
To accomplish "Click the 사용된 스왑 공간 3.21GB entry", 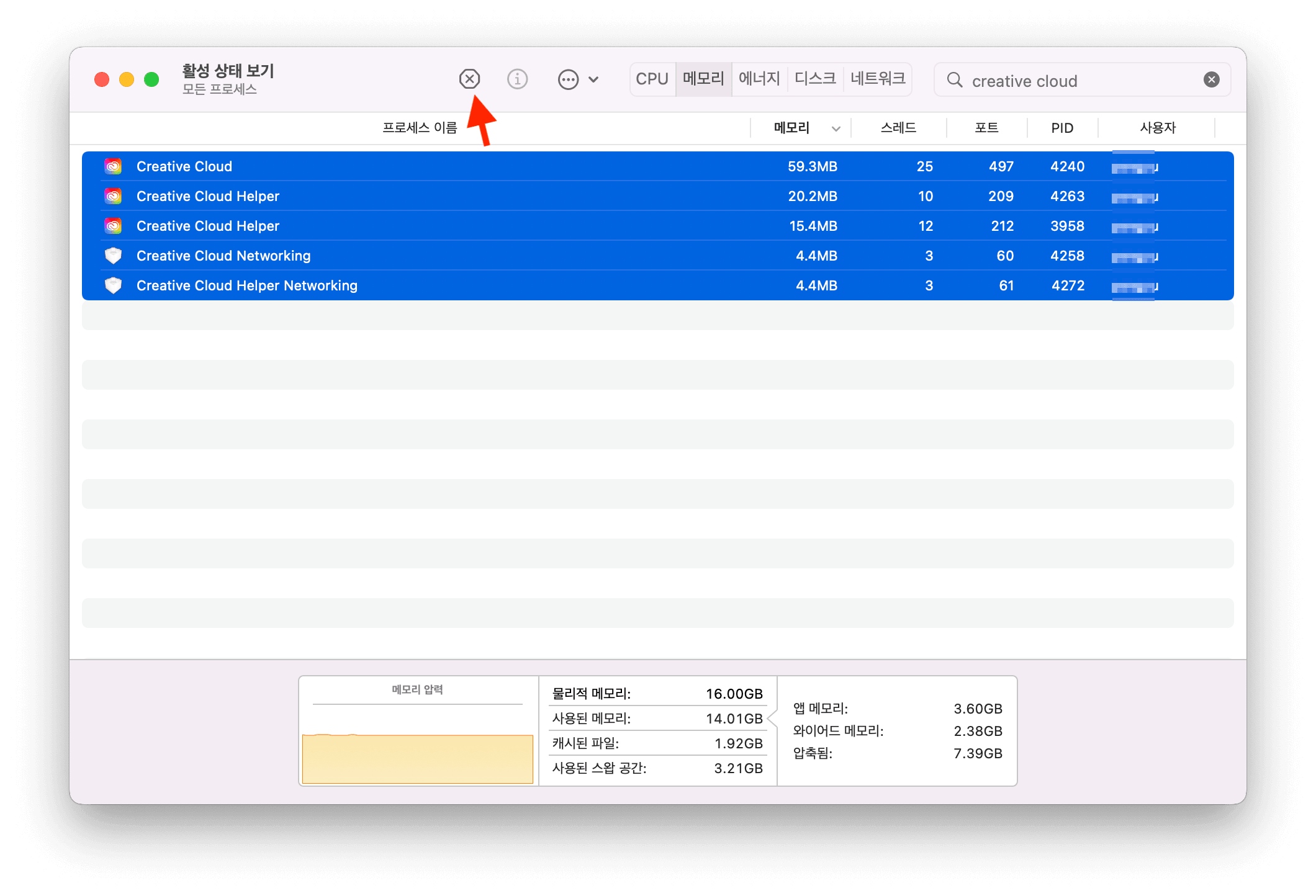I will [657, 768].
